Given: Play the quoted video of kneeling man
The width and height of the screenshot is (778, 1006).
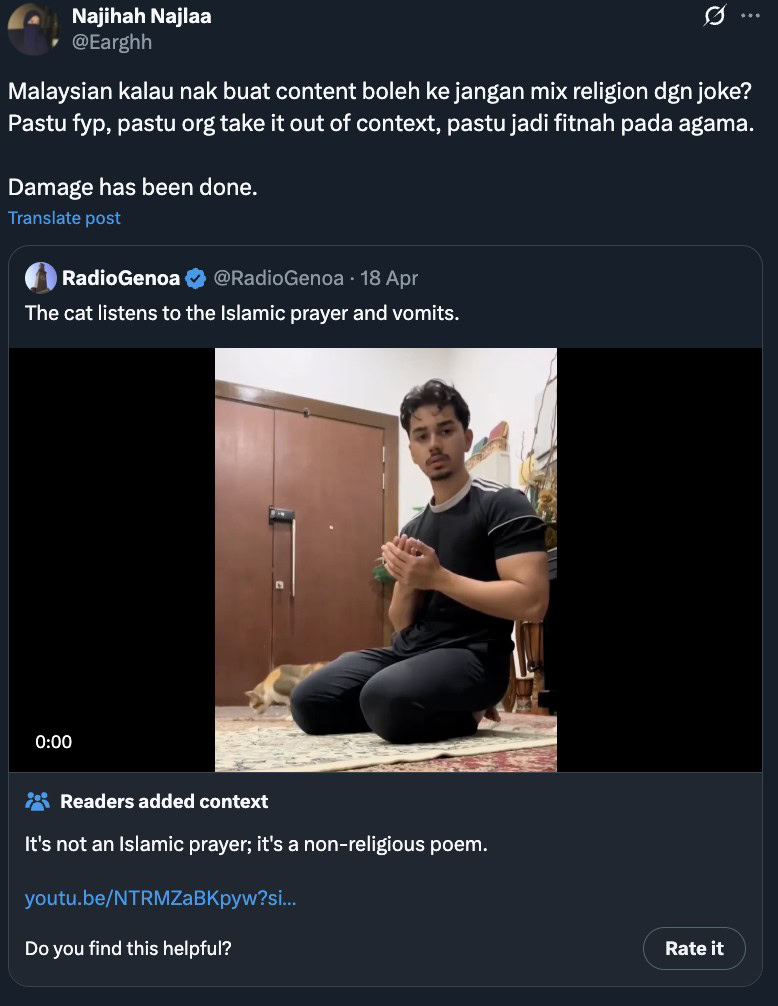Looking at the screenshot, I should tap(386, 560).
